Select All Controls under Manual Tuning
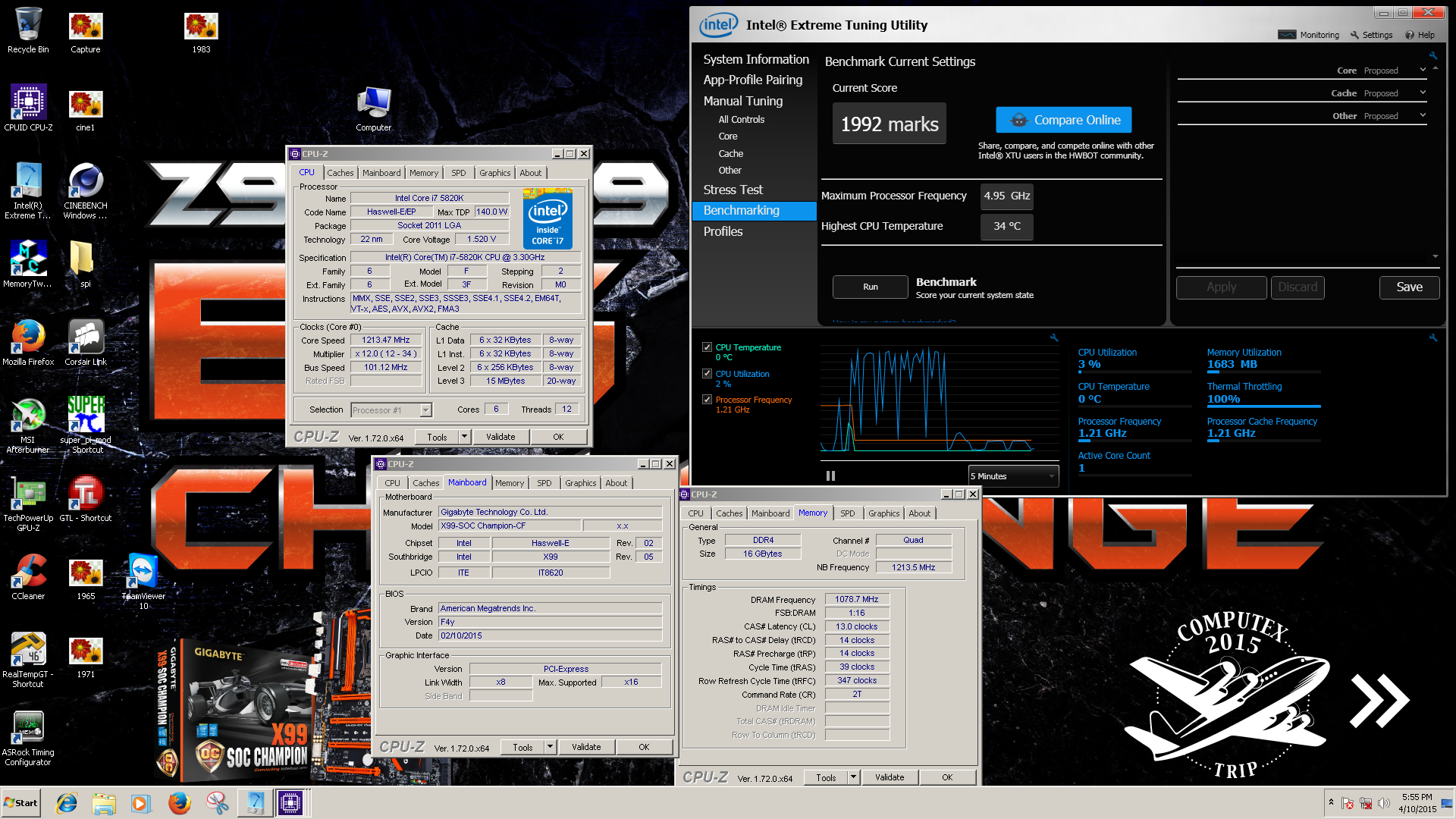 (x=742, y=120)
